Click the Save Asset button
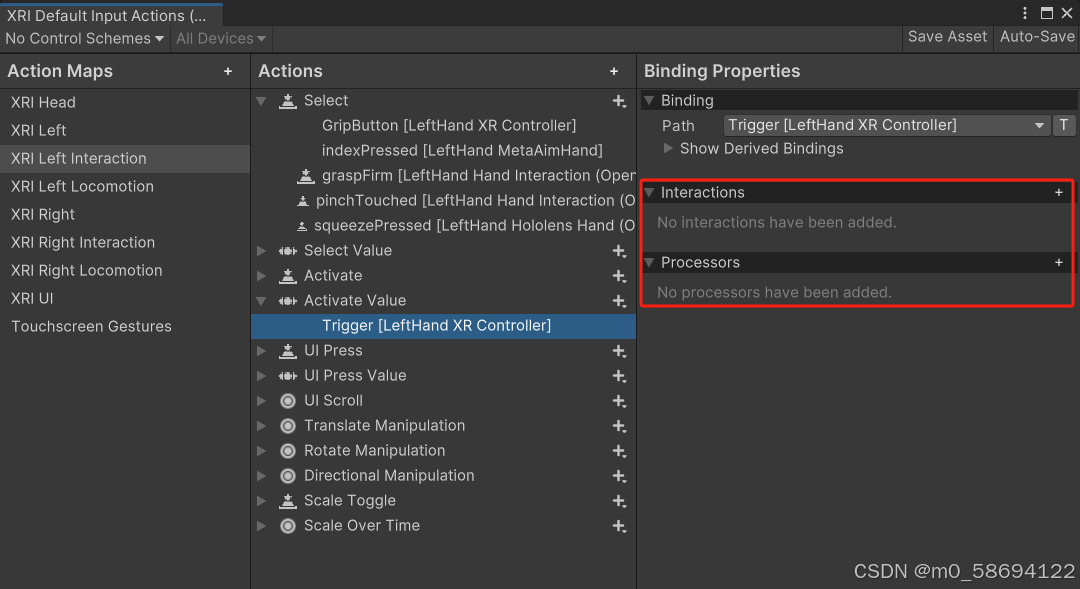The image size is (1080, 589). point(946,37)
